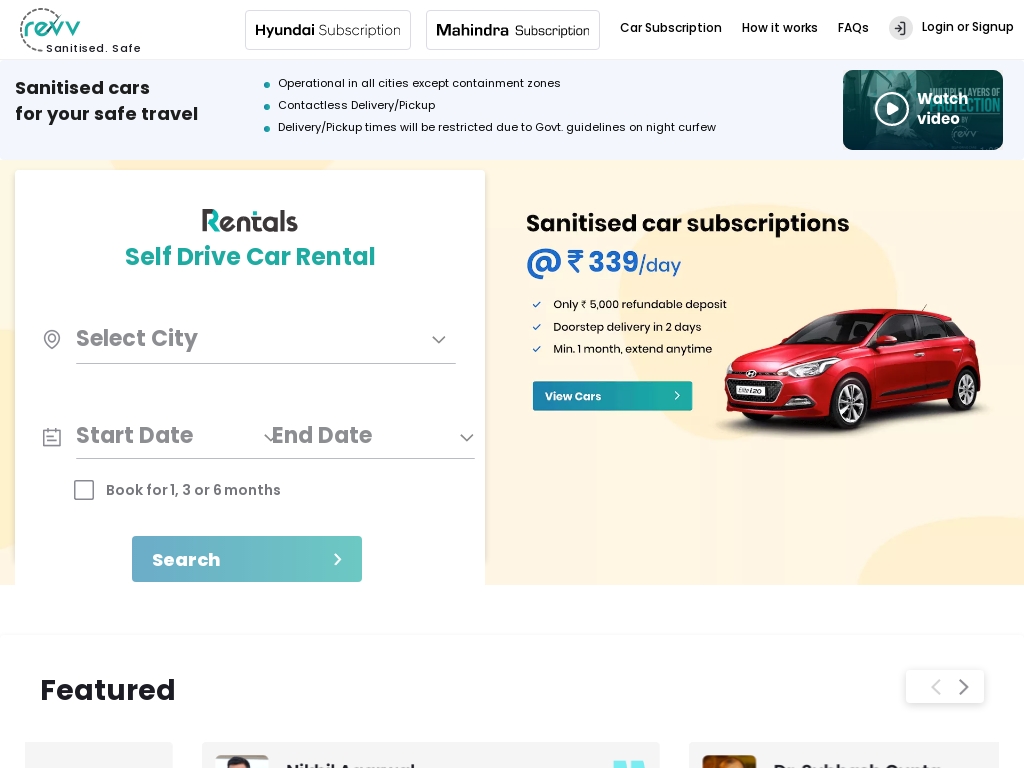1024x768 pixels.
Task: Click the night curfew guidelines bullet text
Action: tap(497, 127)
